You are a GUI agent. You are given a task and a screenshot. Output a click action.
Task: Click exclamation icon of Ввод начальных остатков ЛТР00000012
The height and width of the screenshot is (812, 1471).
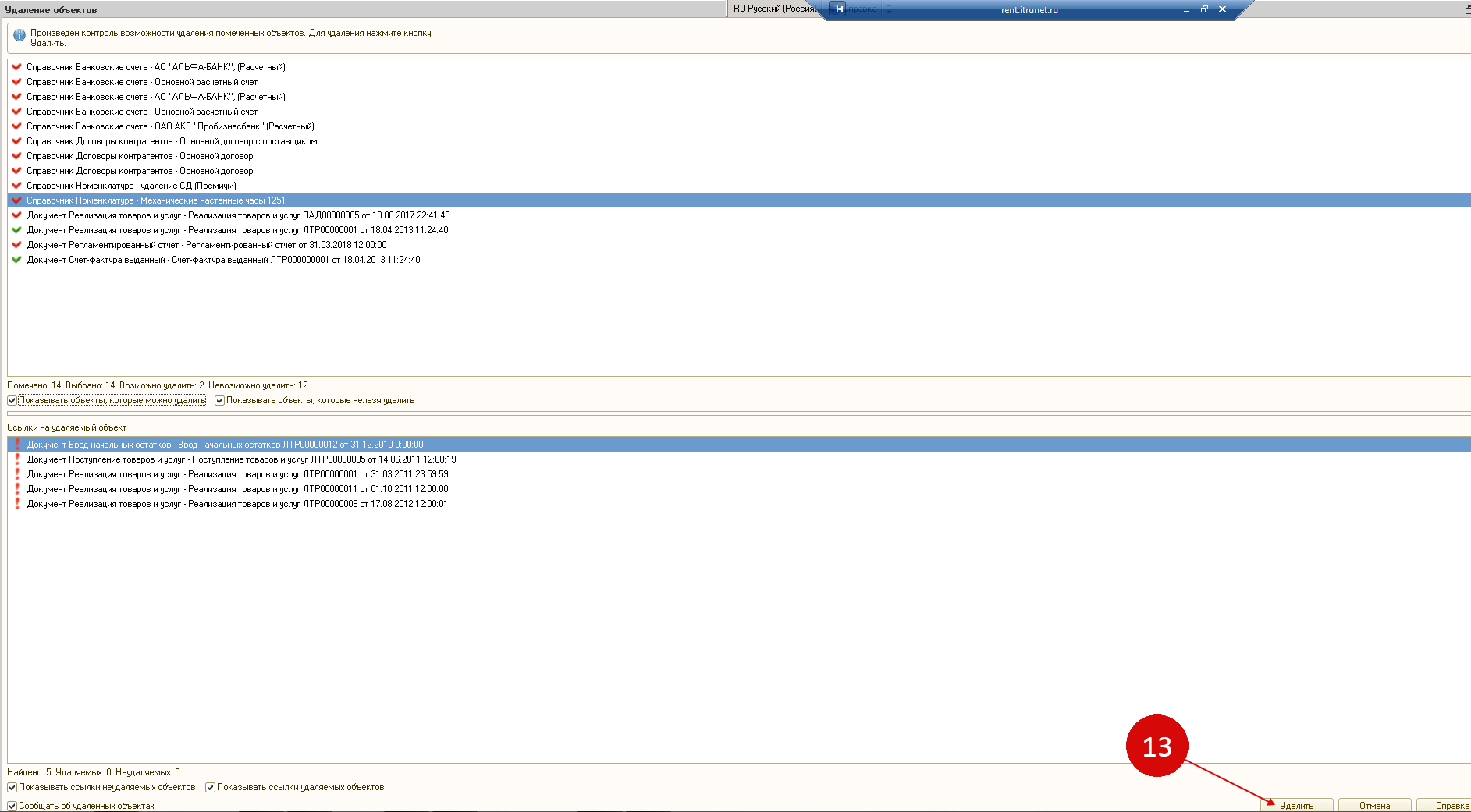tap(17, 445)
